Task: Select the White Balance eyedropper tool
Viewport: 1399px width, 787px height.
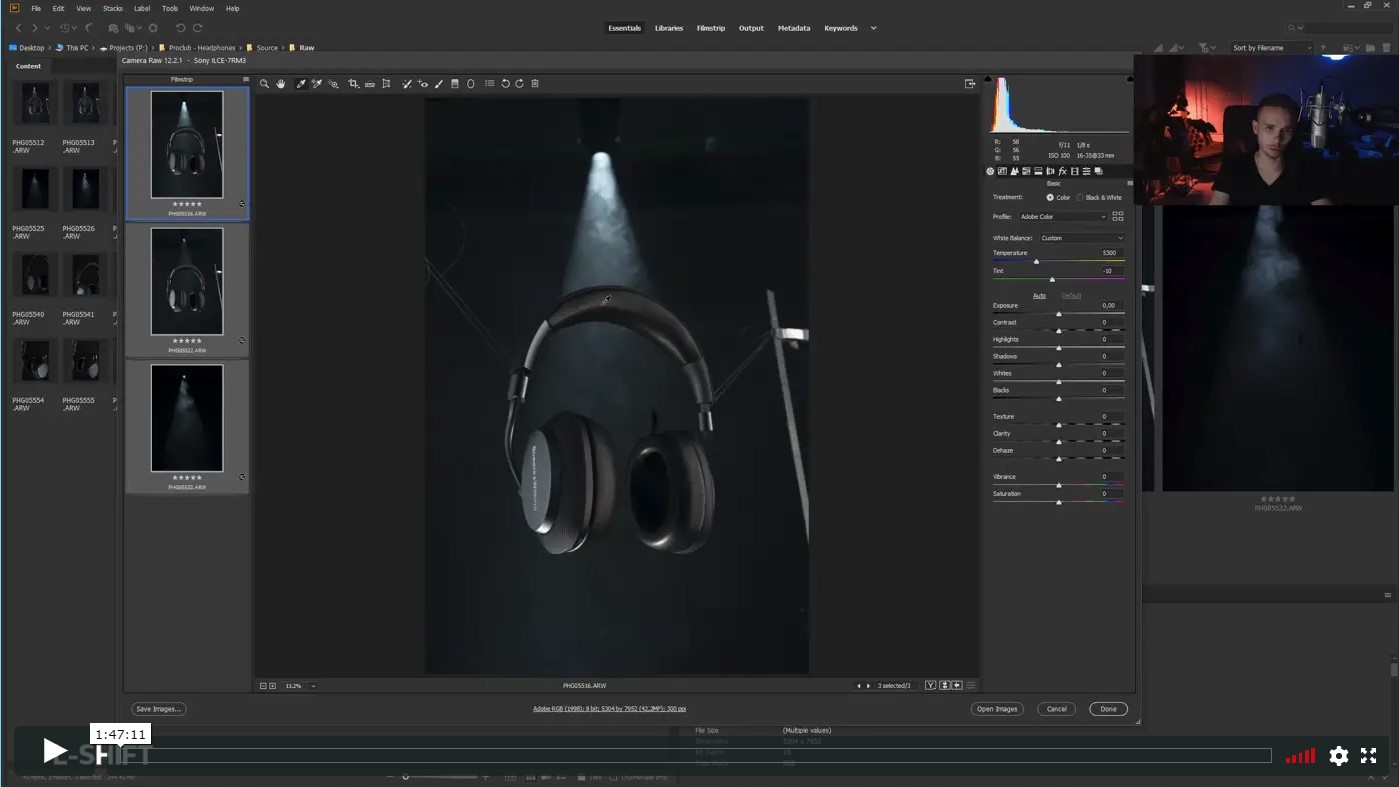Action: tap(301, 84)
